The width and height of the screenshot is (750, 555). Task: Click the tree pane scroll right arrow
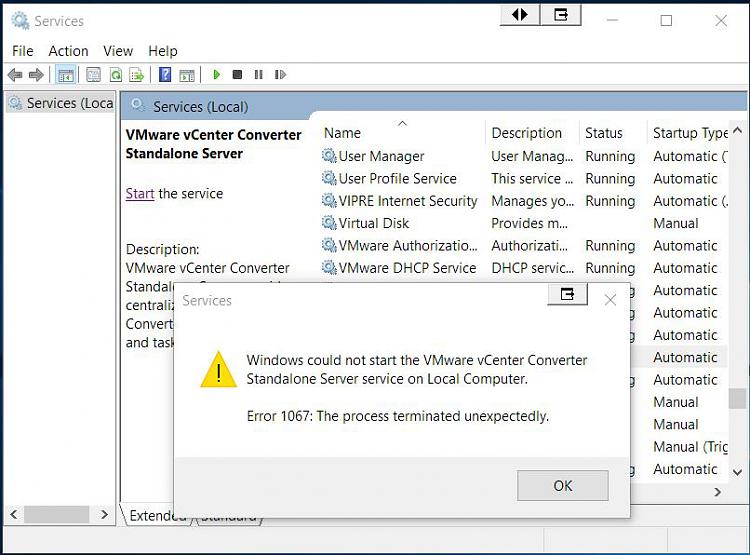(x=104, y=515)
